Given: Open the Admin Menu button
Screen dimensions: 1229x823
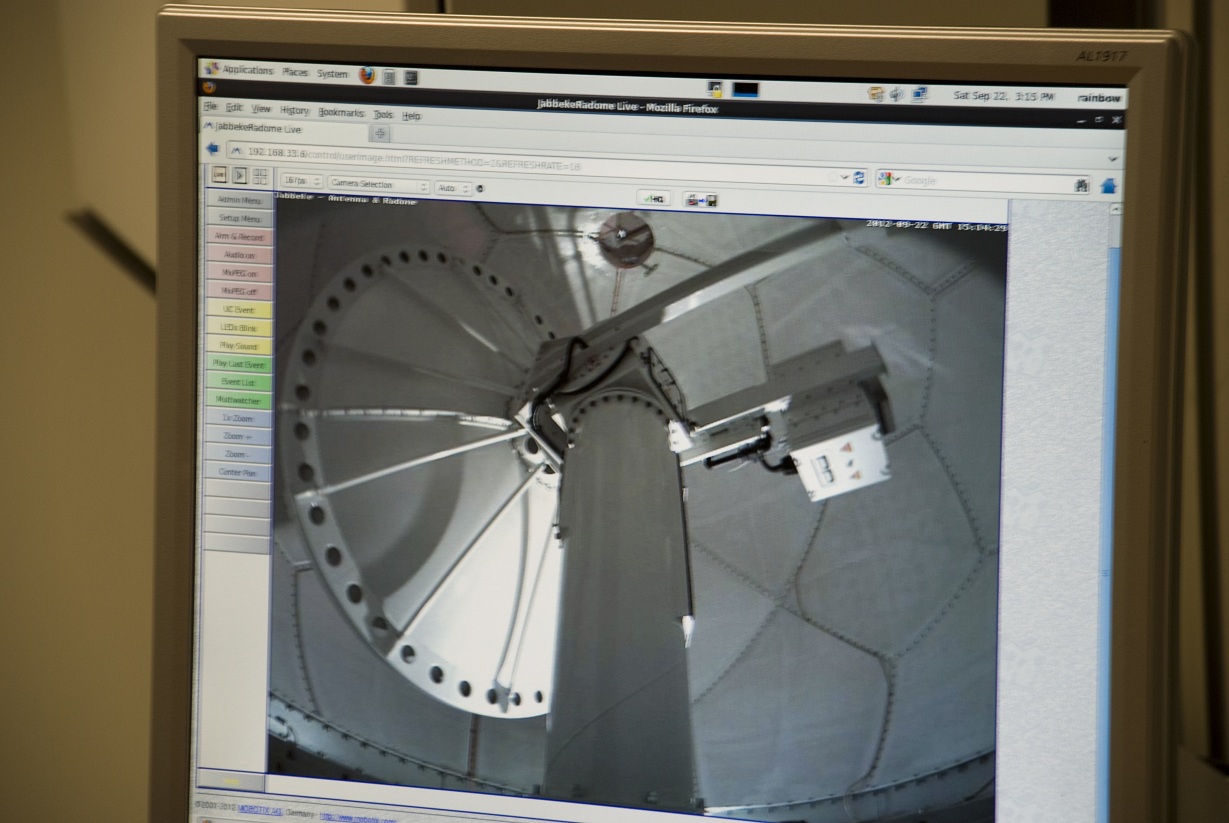Looking at the screenshot, I should point(239,200).
